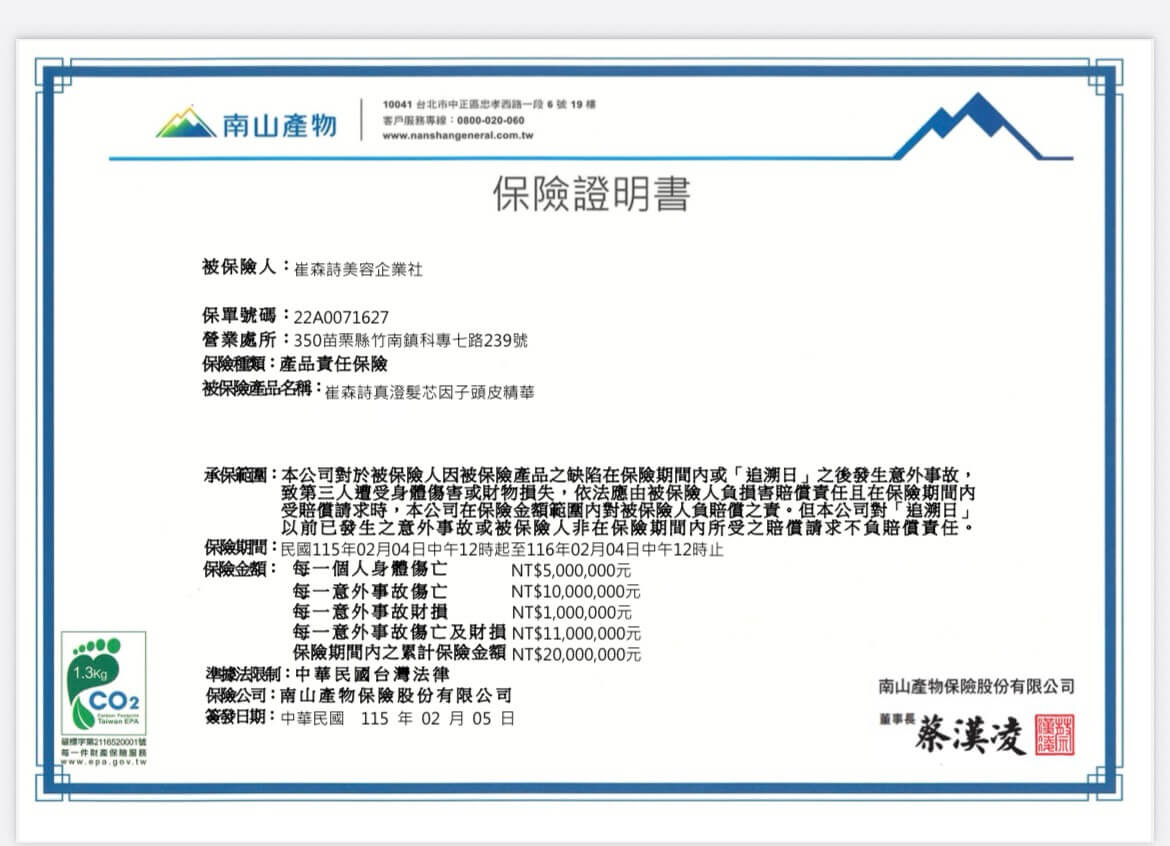Click the NT$20,000,000元 cumulative amount
Image resolution: width=1170 pixels, height=846 pixels.
point(576,655)
